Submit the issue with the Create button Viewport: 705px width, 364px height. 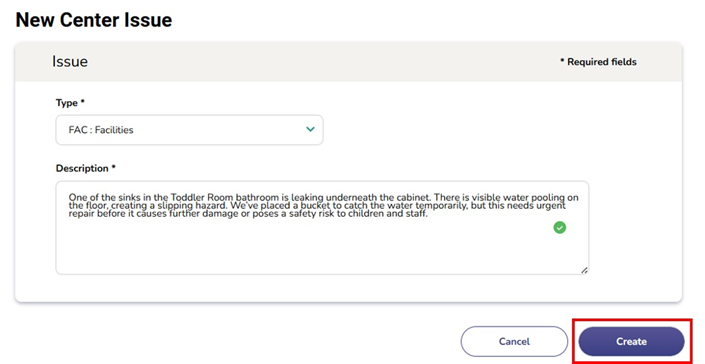pyautogui.click(x=631, y=342)
